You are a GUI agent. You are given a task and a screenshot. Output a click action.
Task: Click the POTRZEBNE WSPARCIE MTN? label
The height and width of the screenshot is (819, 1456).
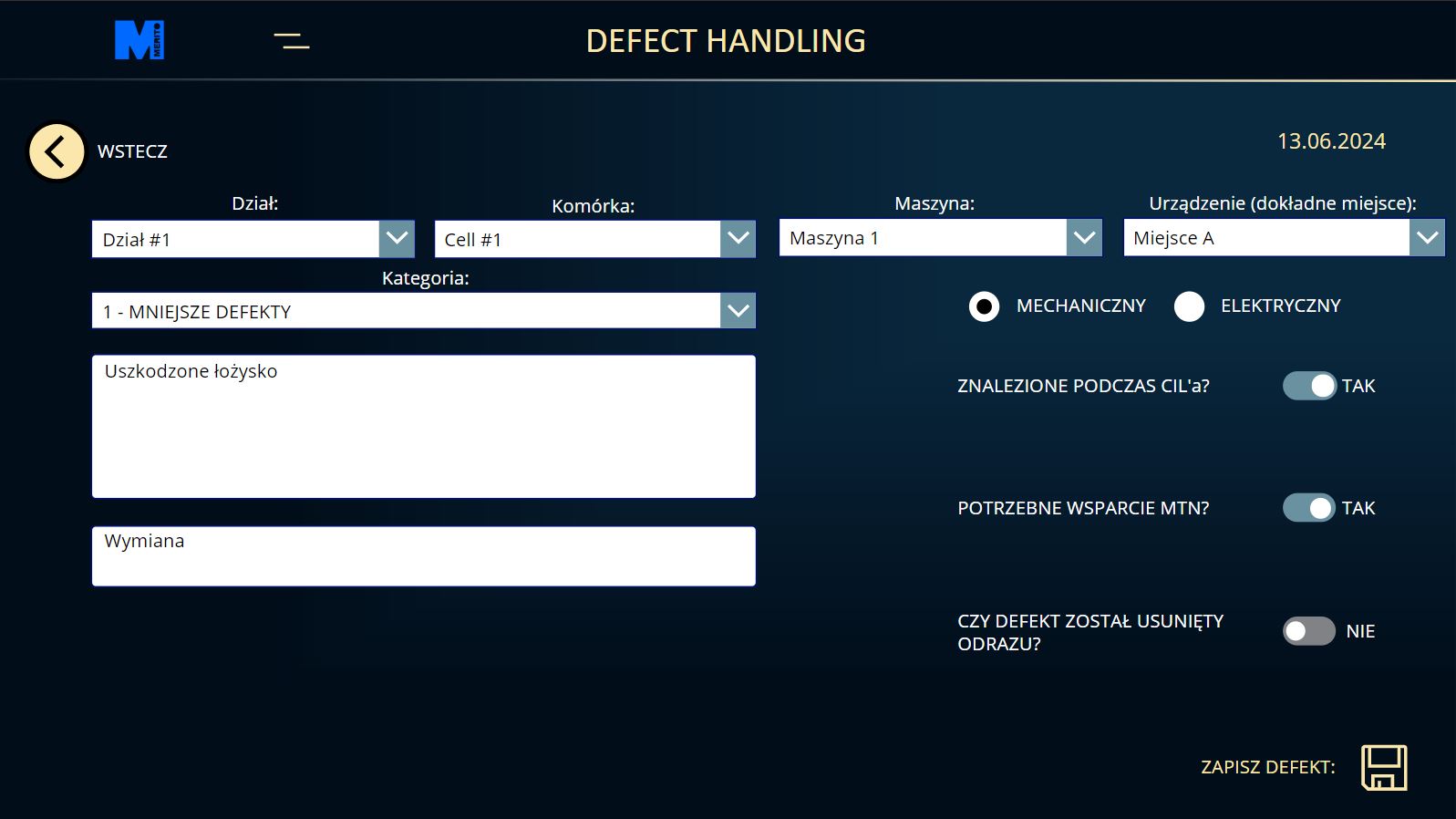(x=1083, y=508)
